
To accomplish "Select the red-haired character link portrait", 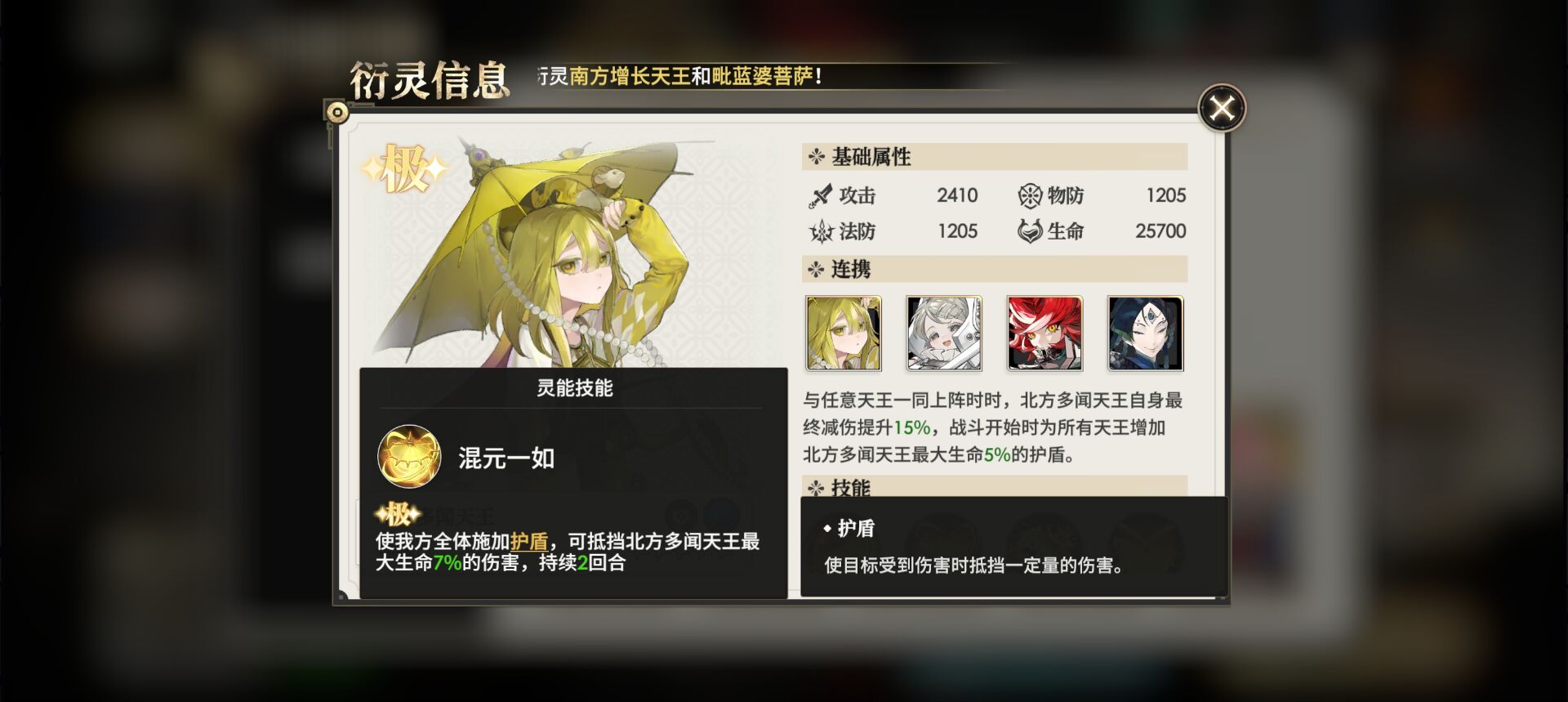I will [x=1045, y=333].
